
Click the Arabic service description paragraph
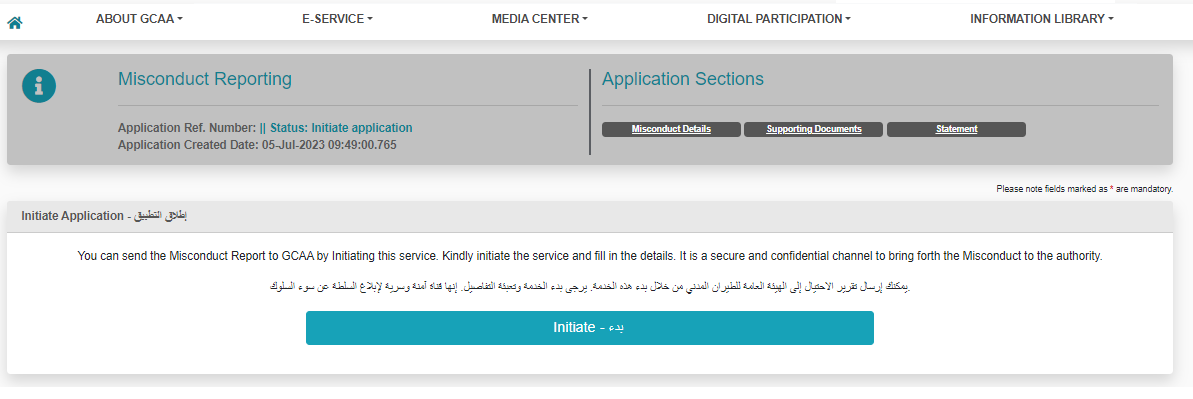590,289
